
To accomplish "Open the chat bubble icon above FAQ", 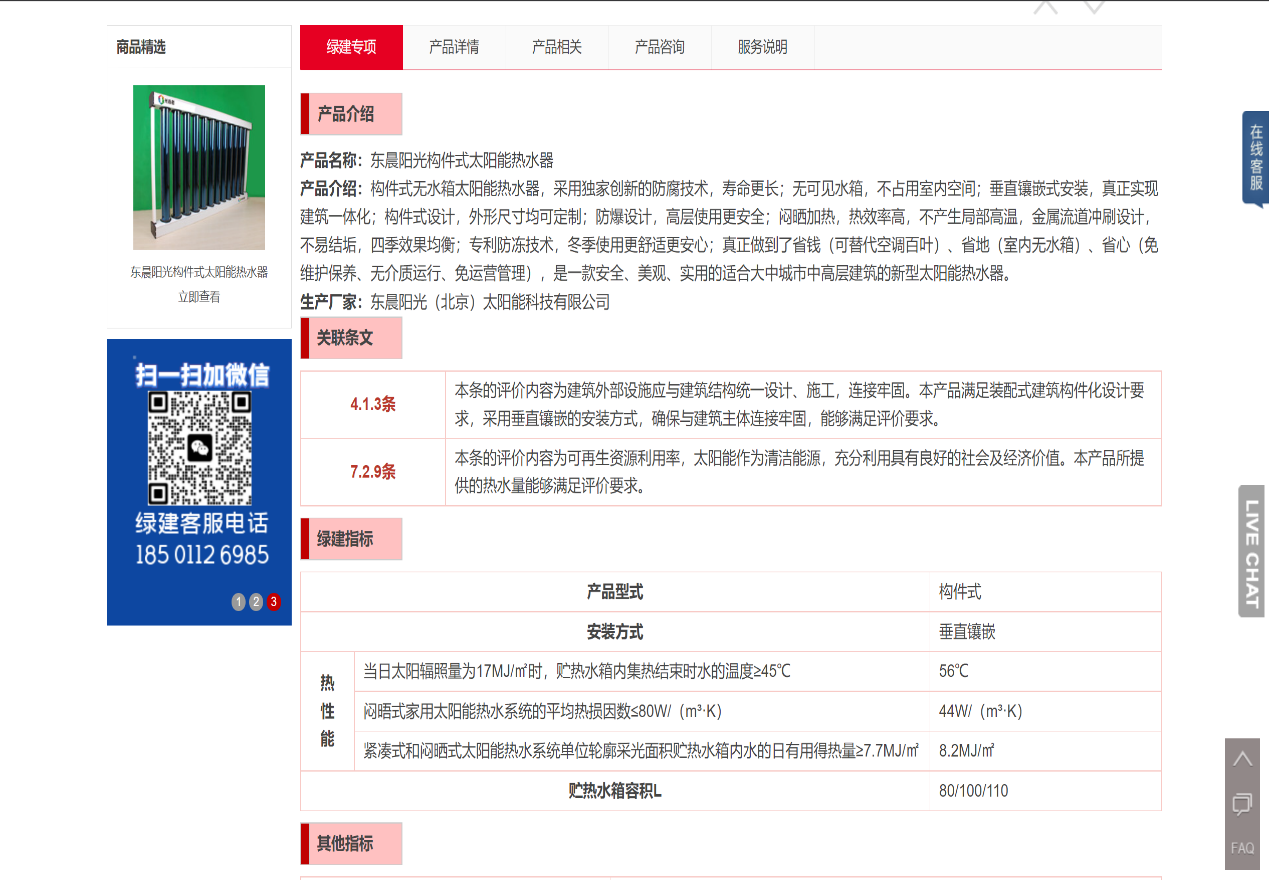I will pos(1243,803).
